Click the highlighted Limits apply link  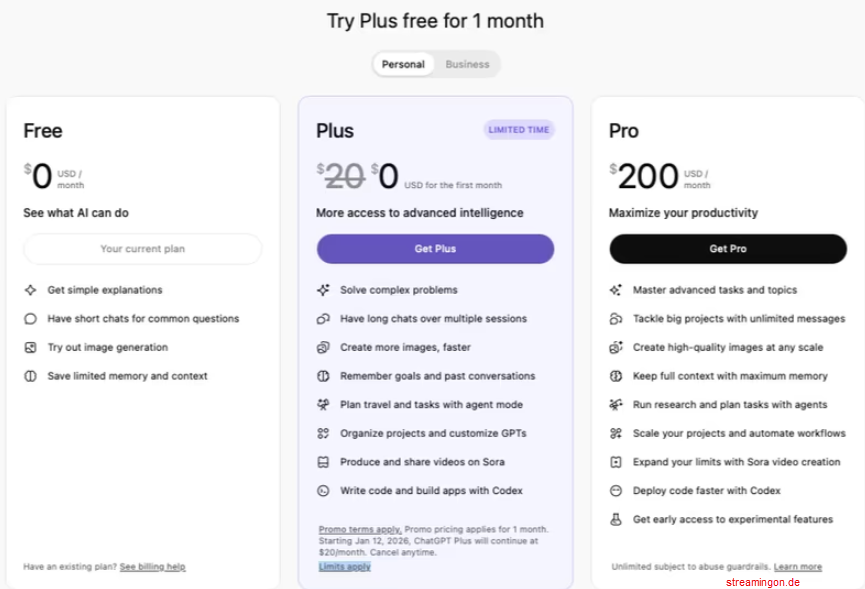(x=344, y=565)
